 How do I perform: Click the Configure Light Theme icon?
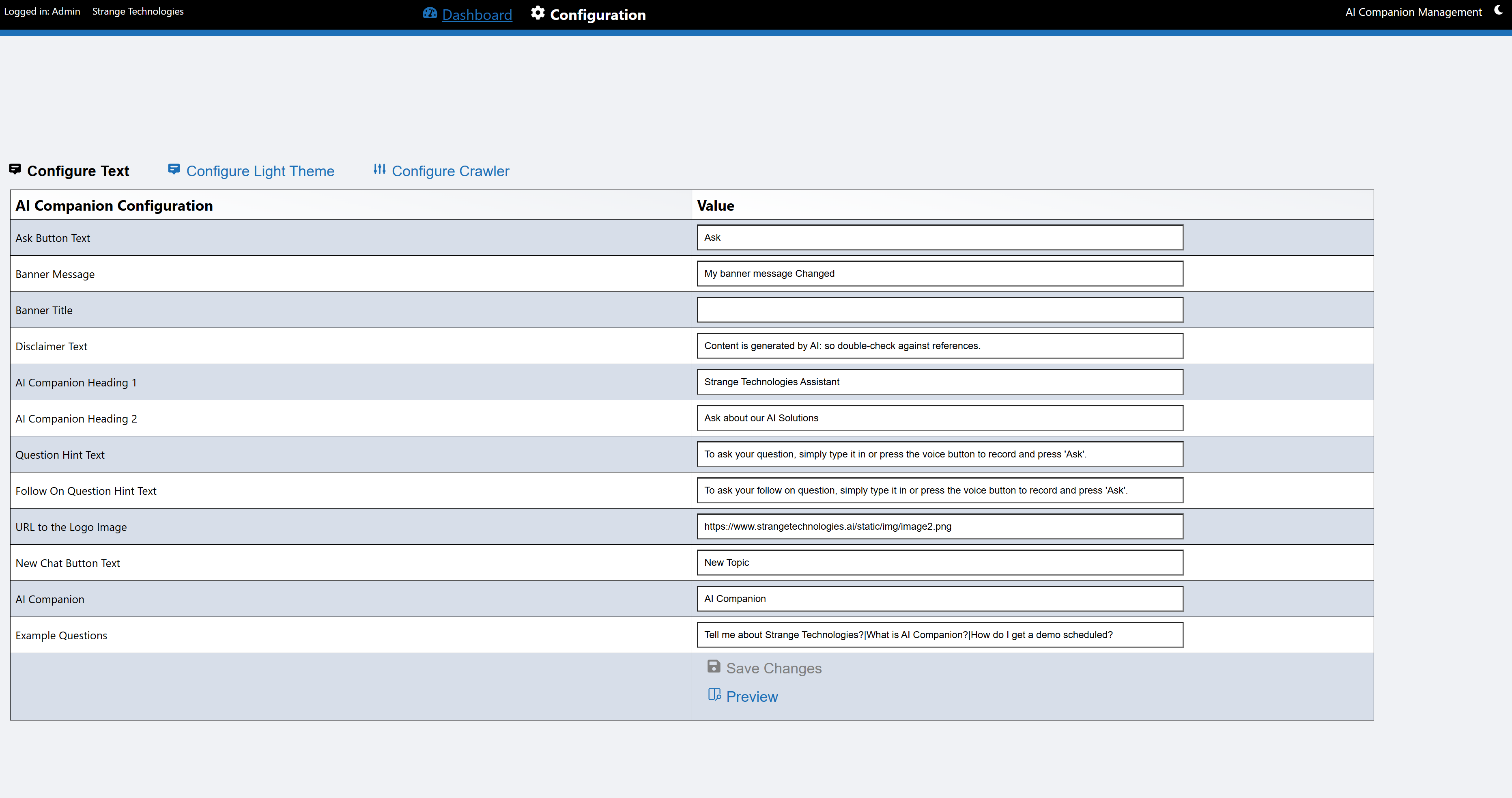coord(174,170)
